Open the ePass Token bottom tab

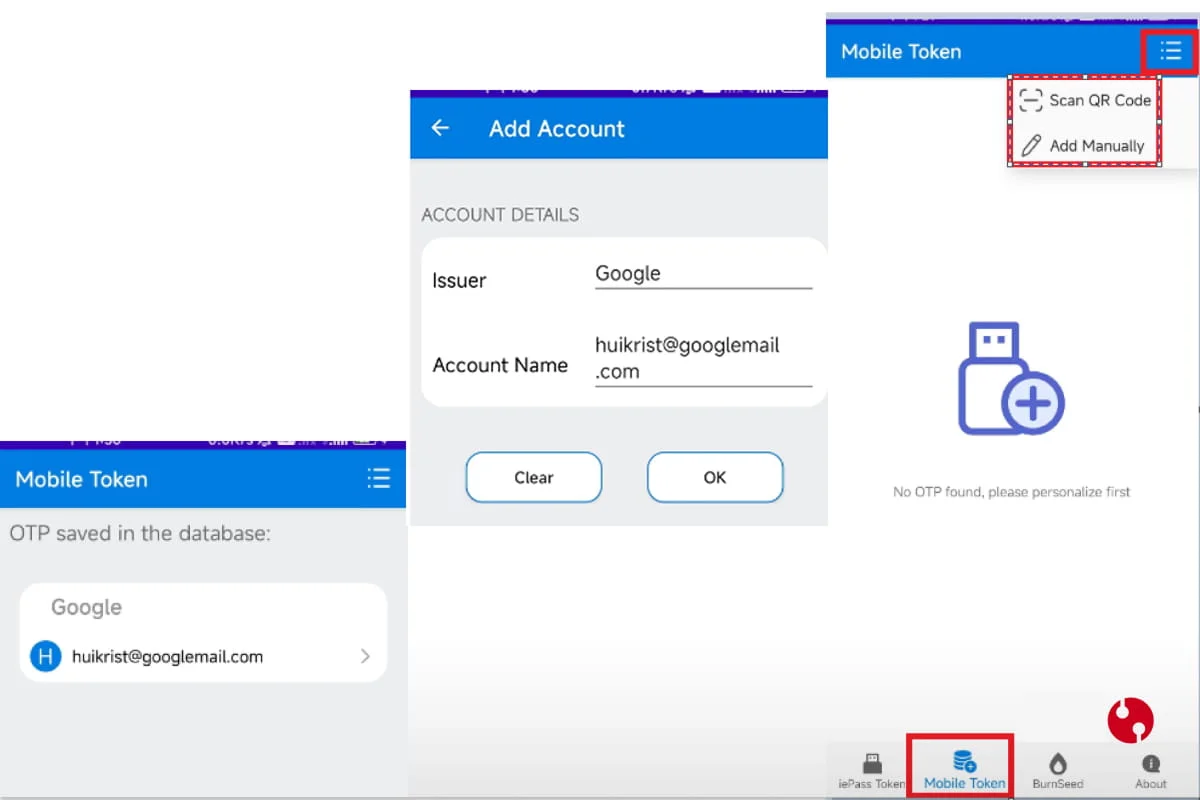coord(870,769)
